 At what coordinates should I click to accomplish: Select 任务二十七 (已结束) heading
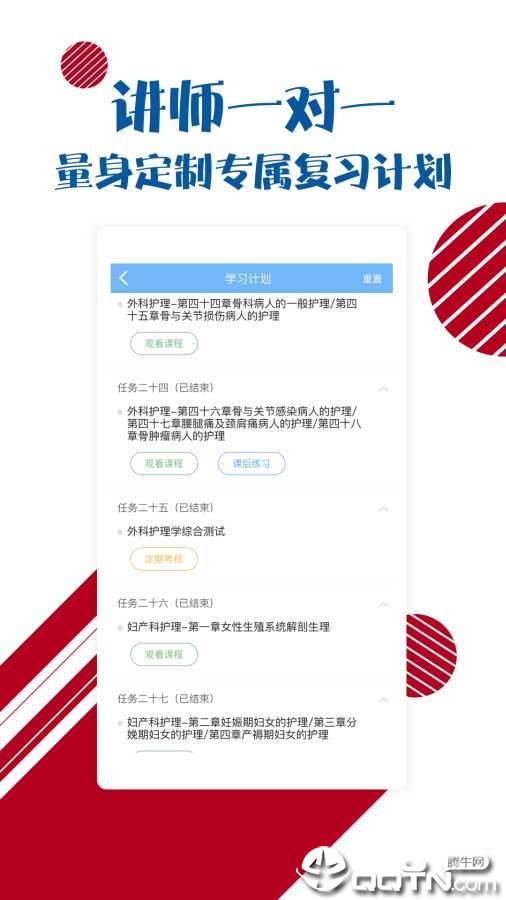pos(166,699)
